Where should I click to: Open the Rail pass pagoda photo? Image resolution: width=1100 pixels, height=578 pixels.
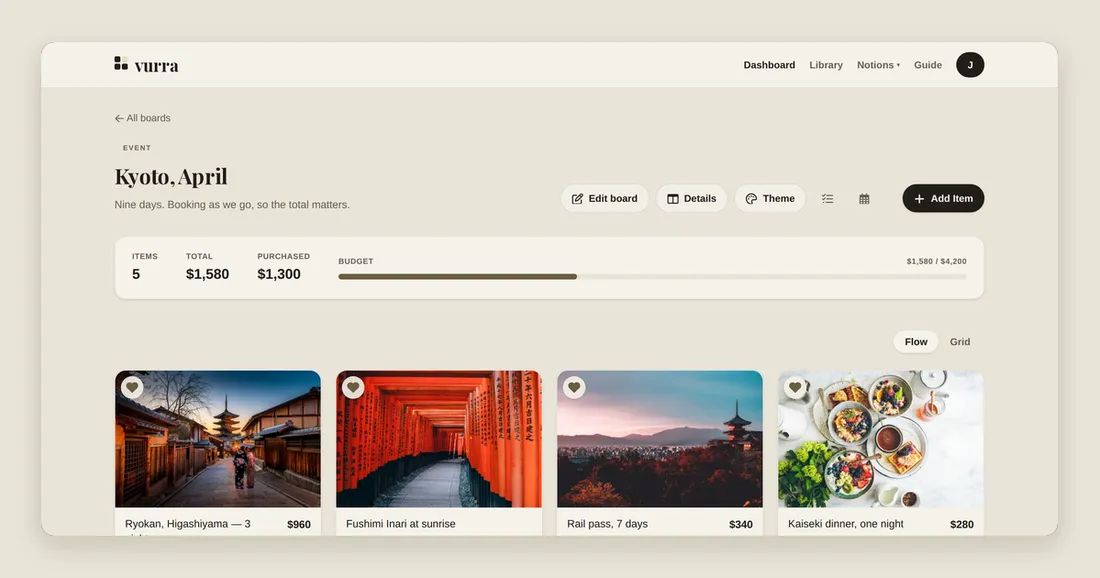pyautogui.click(x=659, y=438)
